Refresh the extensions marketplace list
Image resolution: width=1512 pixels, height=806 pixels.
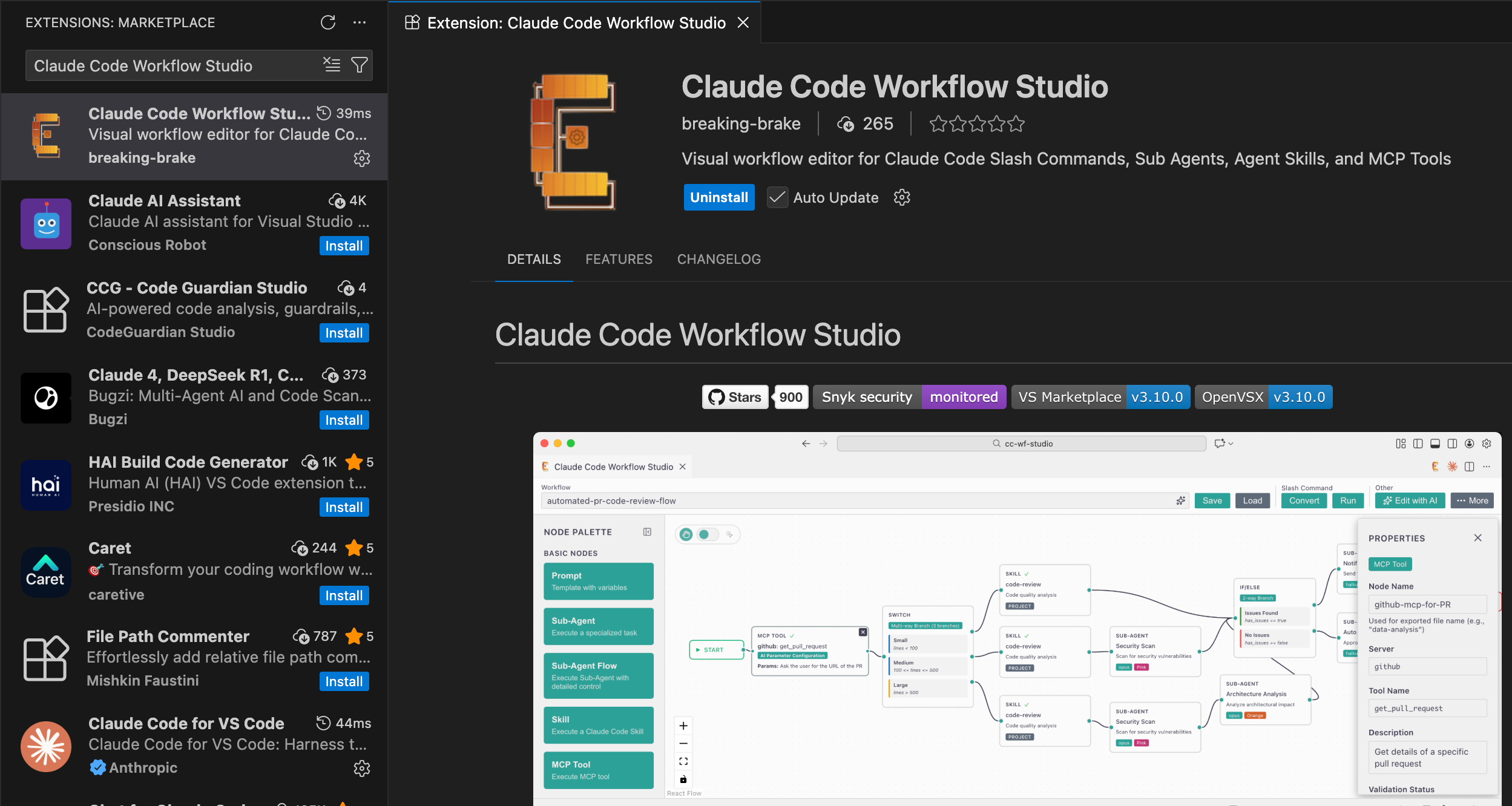(x=327, y=22)
